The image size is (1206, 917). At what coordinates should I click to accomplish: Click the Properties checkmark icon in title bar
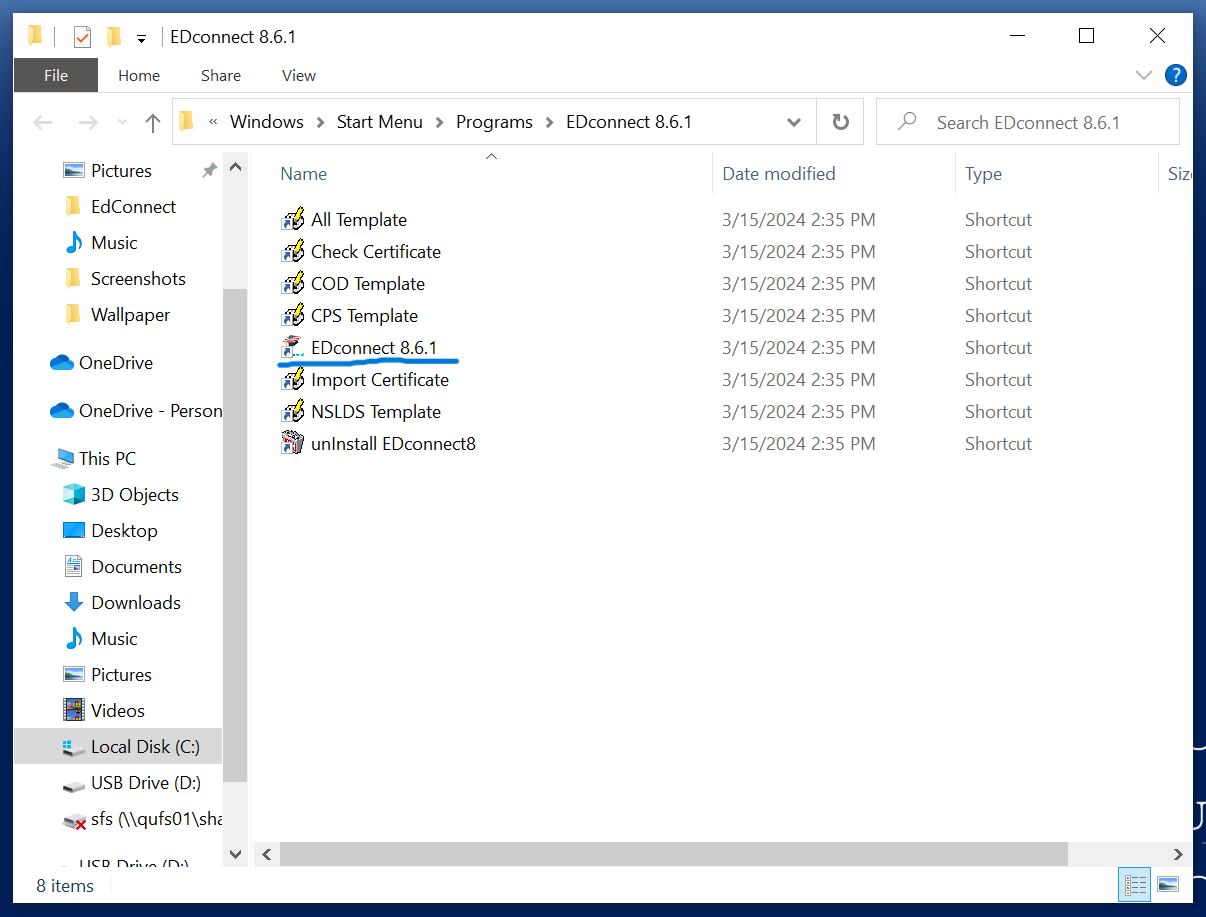point(82,37)
